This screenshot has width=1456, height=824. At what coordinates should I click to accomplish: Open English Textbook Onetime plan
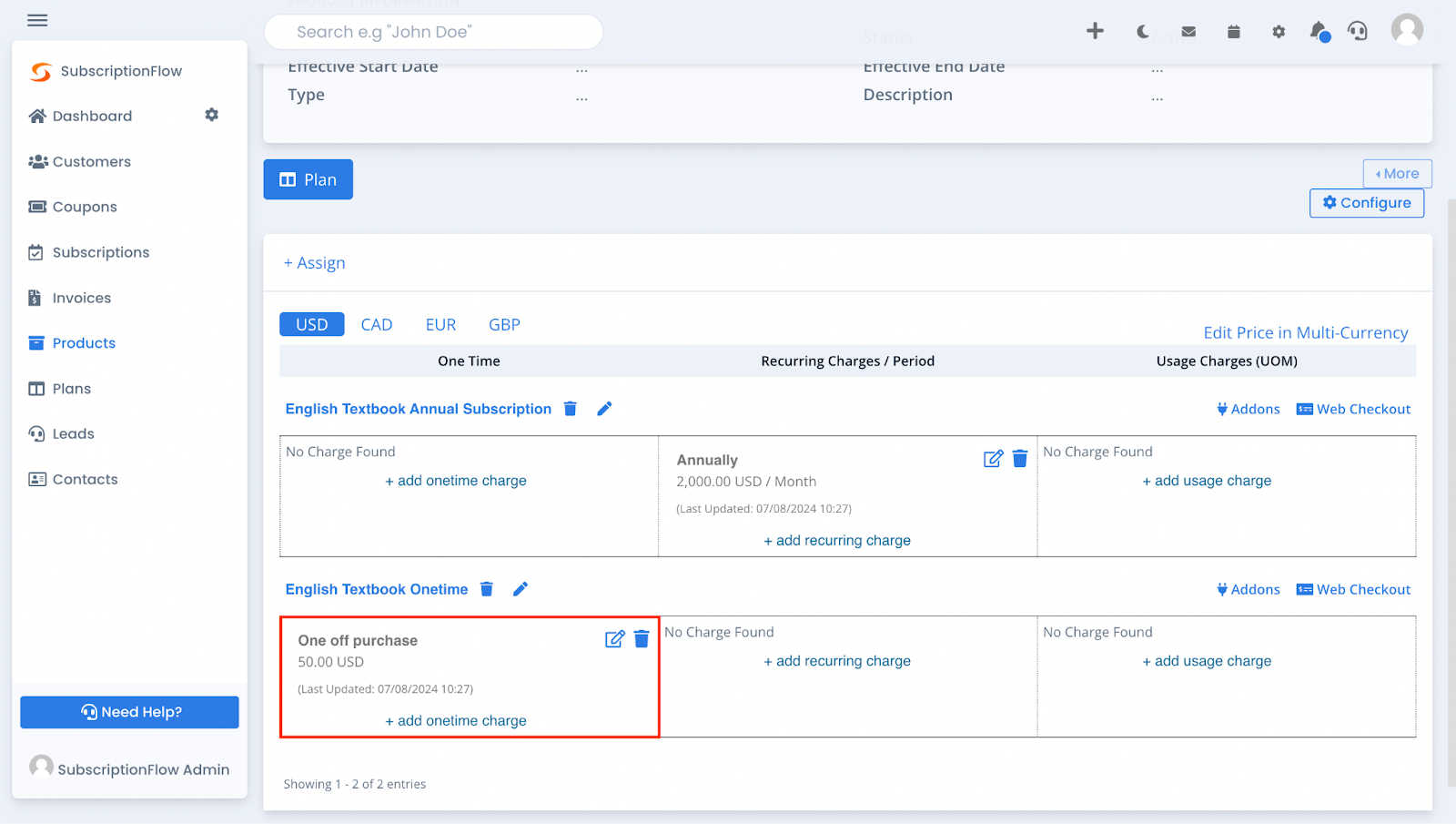tap(377, 589)
